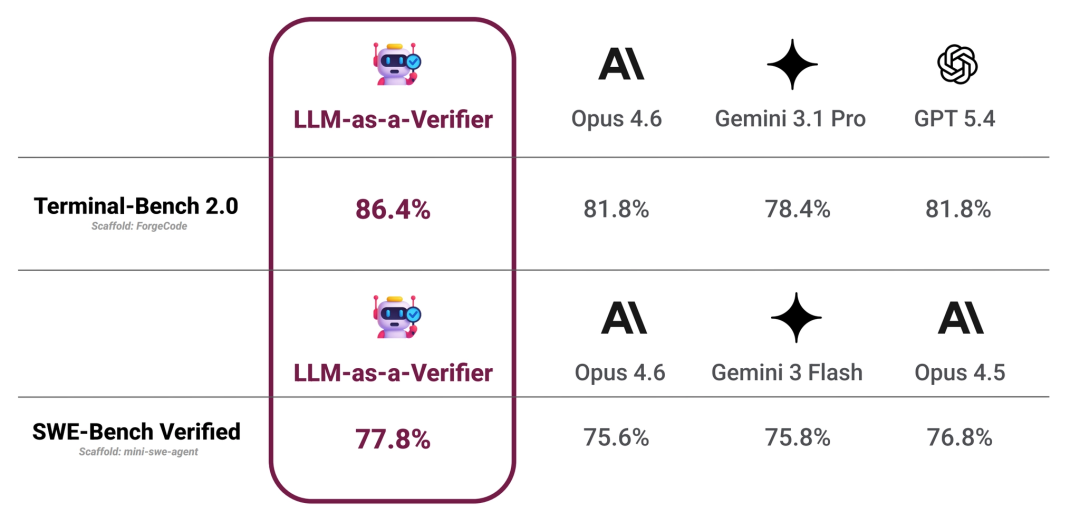This screenshot has width=1080, height=532.
Task: Click the Anthropic logo above Opus 4.5
Action: (960, 317)
